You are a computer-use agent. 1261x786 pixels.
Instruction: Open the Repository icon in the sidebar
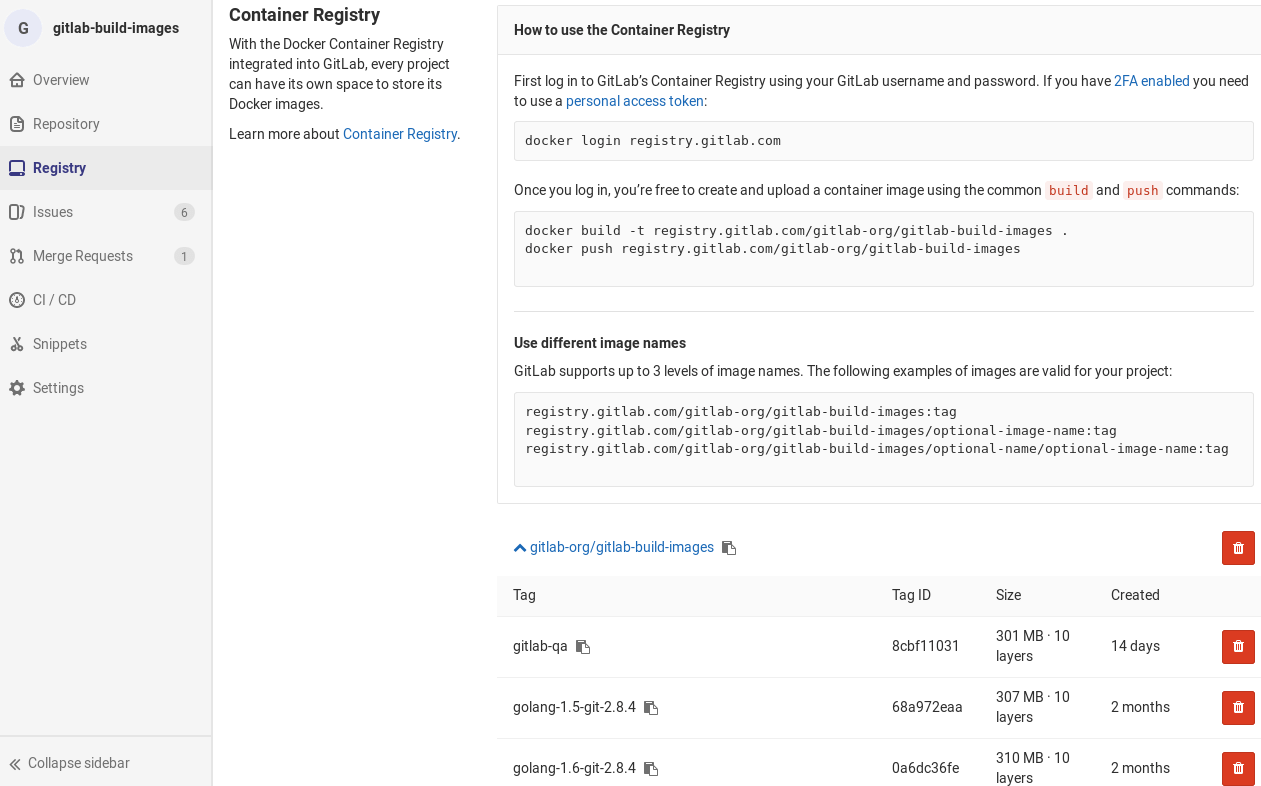[16, 123]
